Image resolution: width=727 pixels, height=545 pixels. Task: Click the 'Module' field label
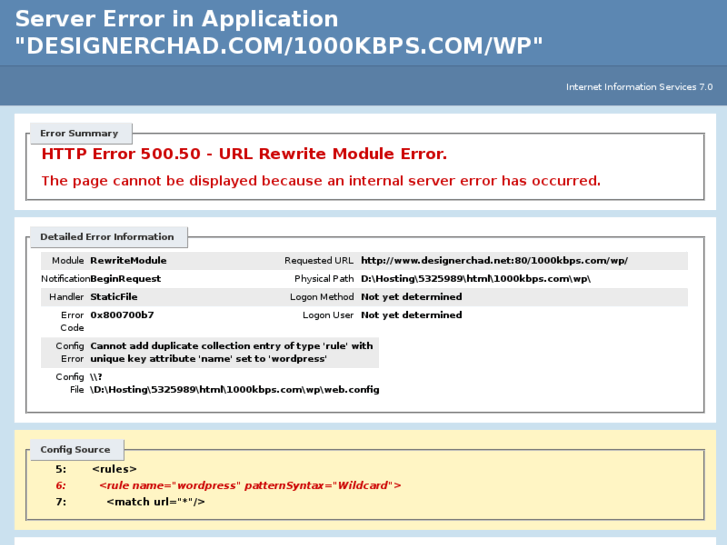pos(68,261)
